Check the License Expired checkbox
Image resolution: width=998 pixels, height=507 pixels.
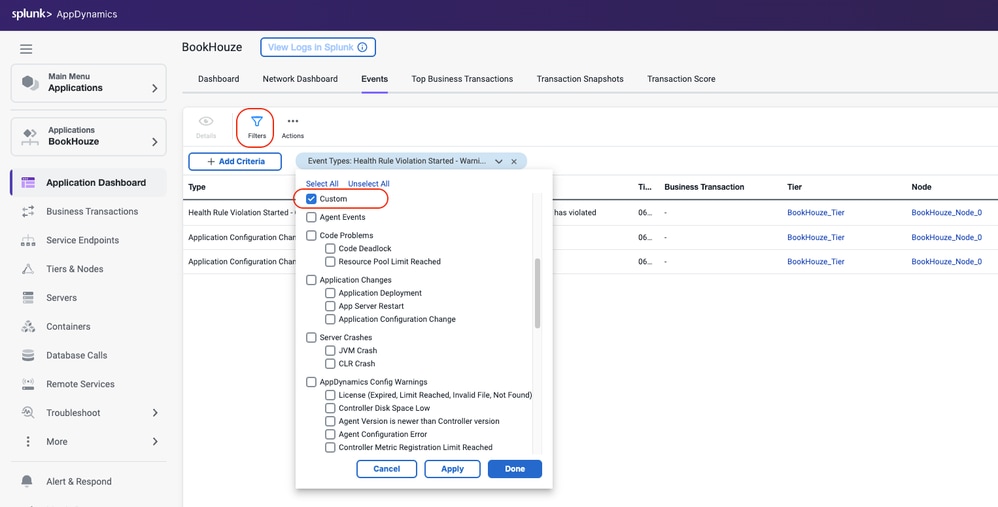point(330,395)
